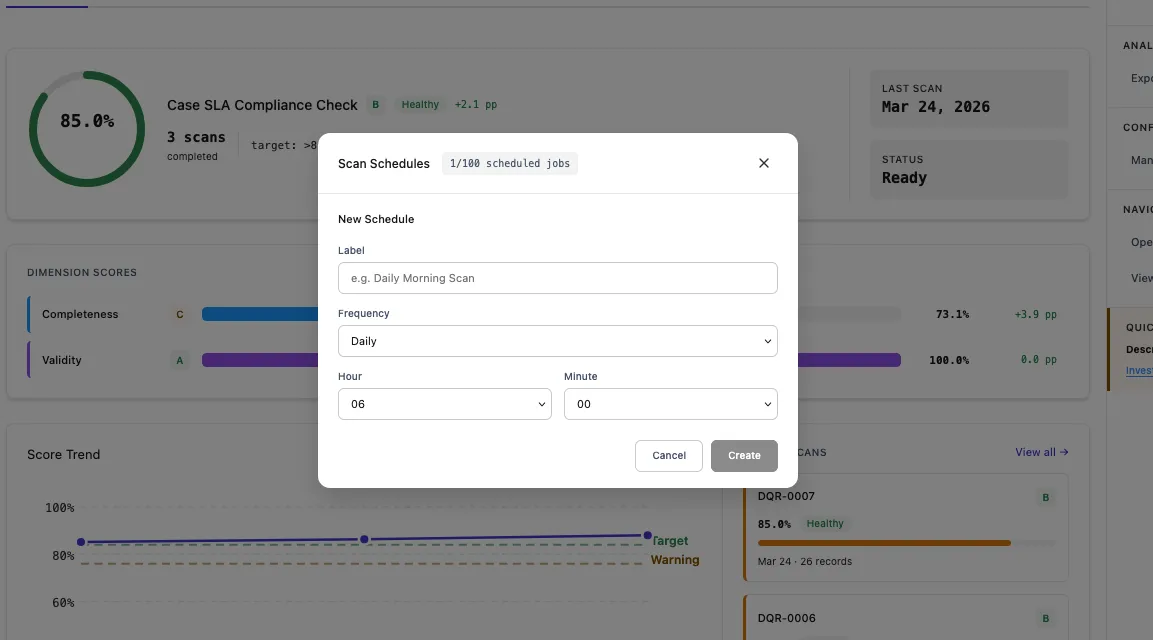Select Manage in the Configuration sidebar section

point(1143,159)
